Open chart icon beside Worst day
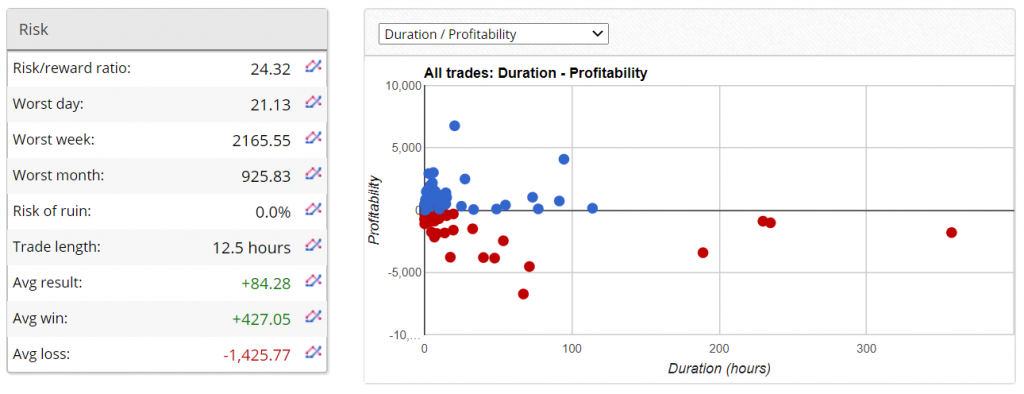The width and height of the screenshot is (1024, 394). point(313,102)
